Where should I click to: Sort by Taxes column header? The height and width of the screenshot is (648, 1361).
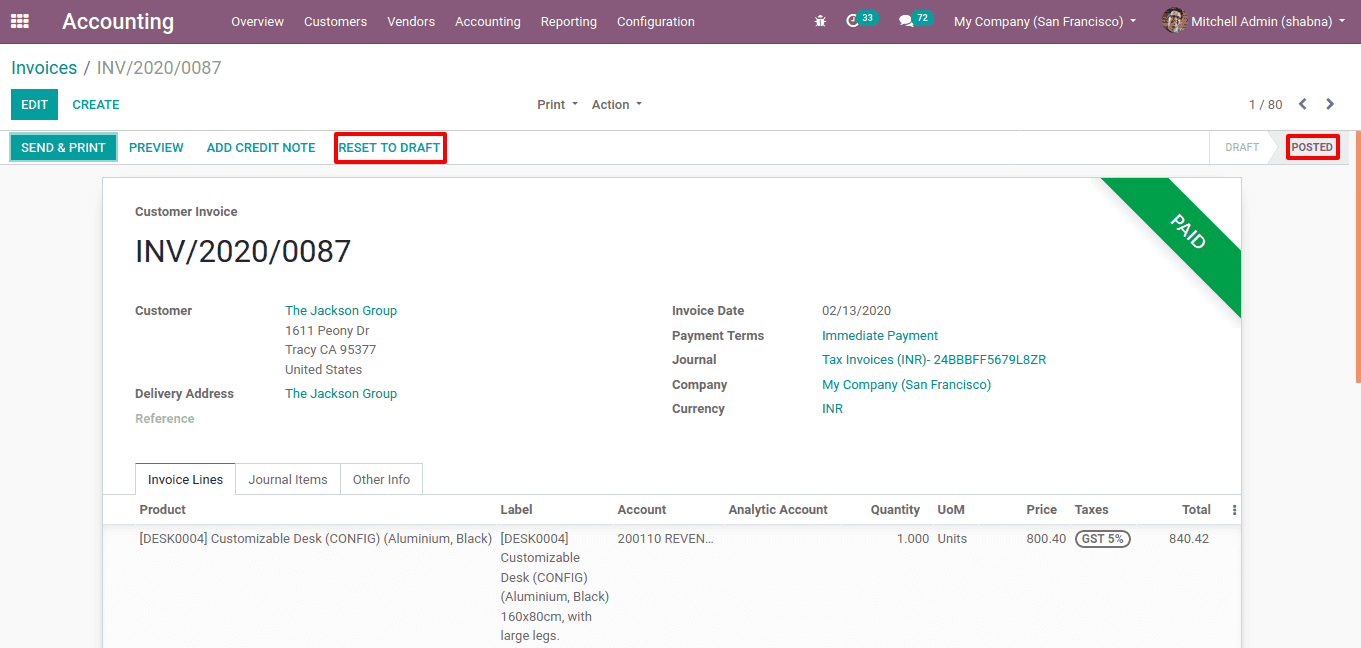click(x=1092, y=510)
